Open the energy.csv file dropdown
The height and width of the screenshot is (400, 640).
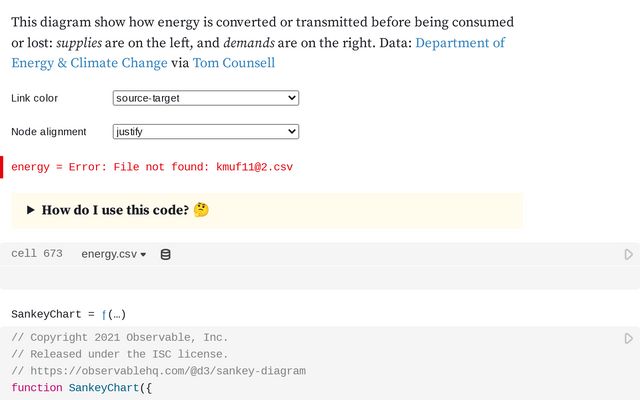click(x=114, y=254)
